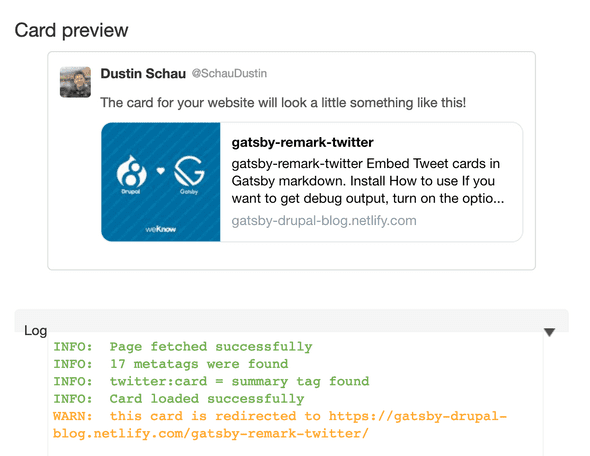
Task: Click the WARN redirected URL log message
Action: point(280,425)
